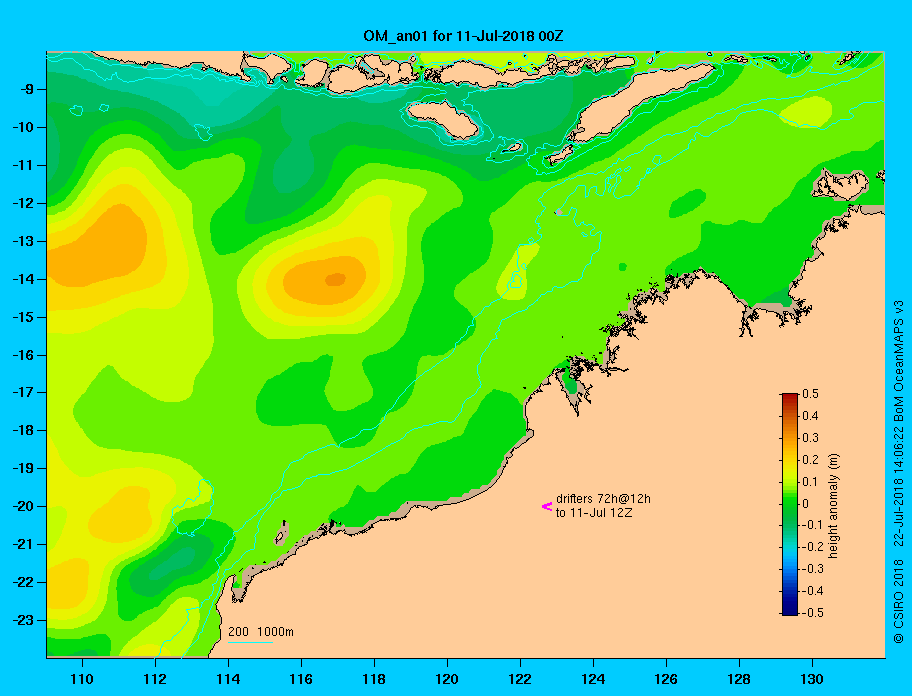The height and width of the screenshot is (696, 912).
Task: Click the small yellow patch near 122E 14S
Action: [x=518, y=271]
